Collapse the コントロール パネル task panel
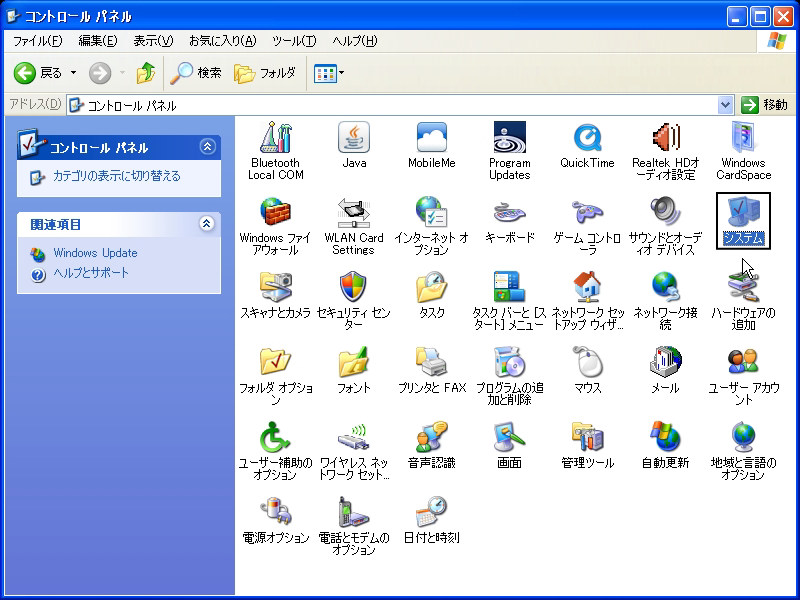 click(x=207, y=147)
